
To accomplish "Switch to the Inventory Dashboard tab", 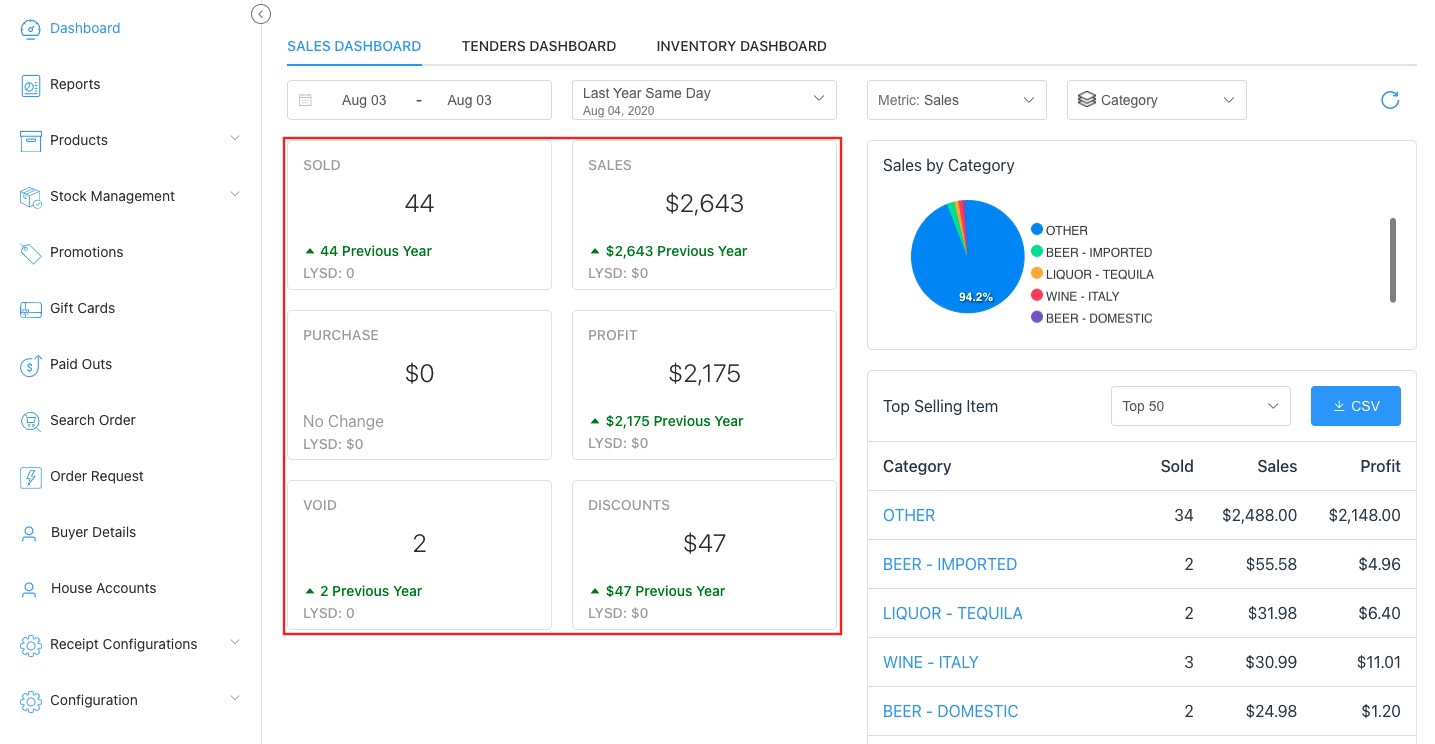I will pos(741,46).
